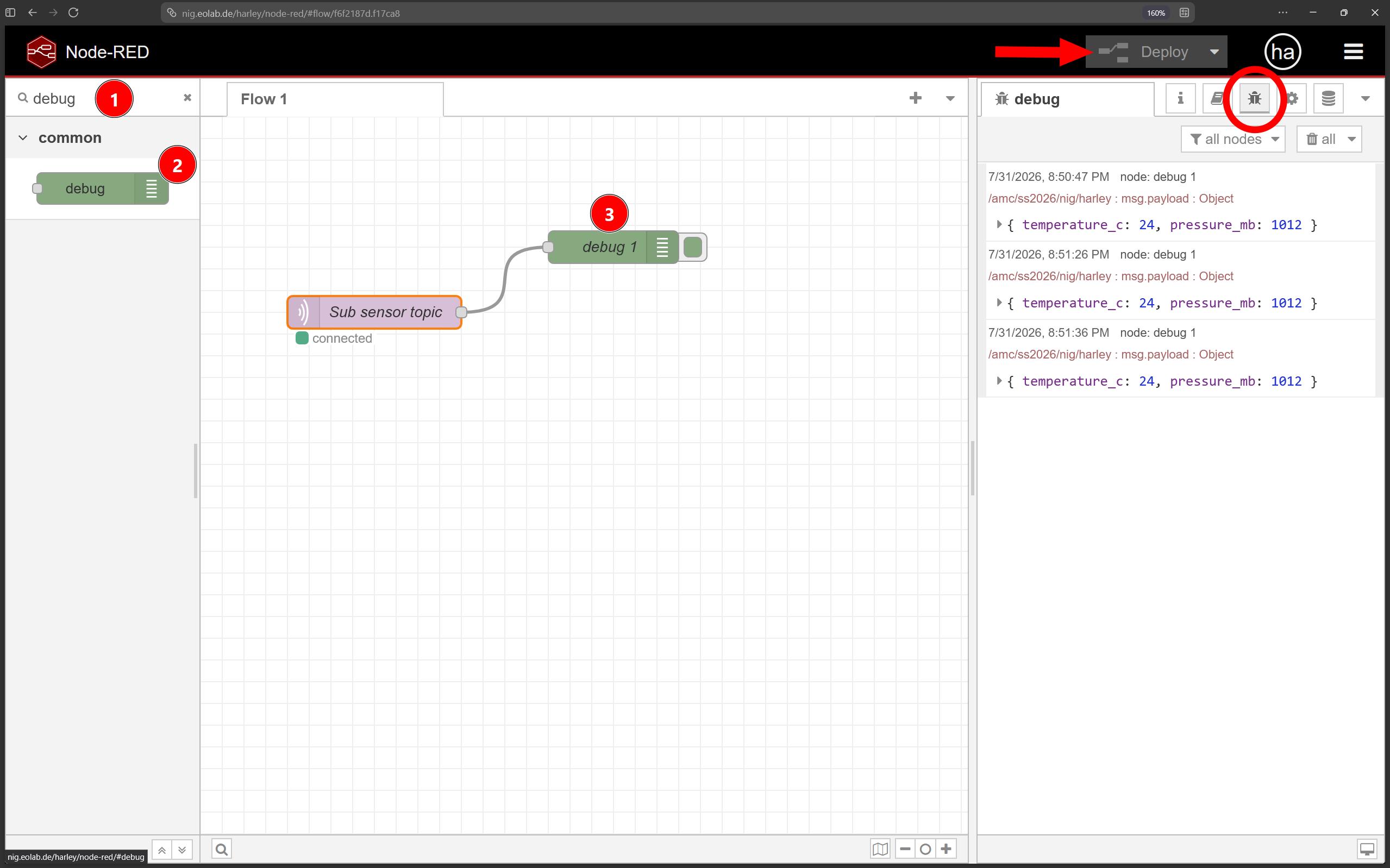Open debug messages in a new window
This screenshot has width=1390, height=868.
1367,849
